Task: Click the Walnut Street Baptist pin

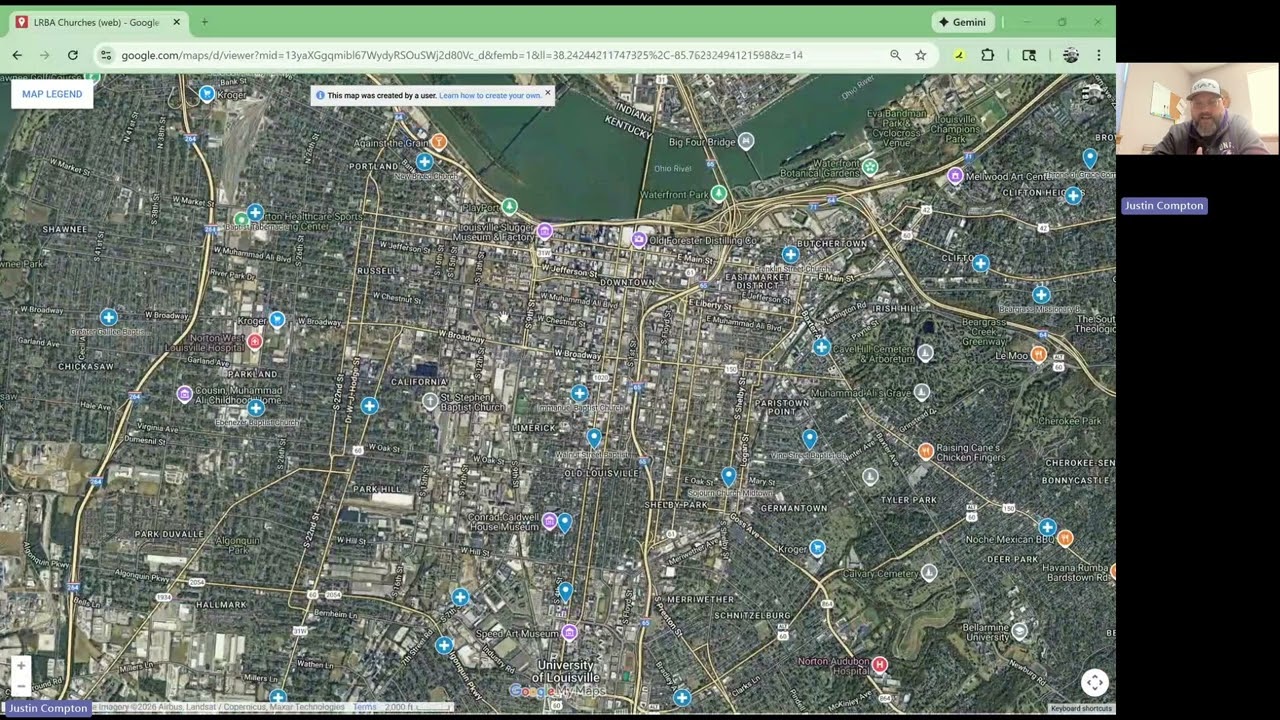Action: (x=594, y=437)
